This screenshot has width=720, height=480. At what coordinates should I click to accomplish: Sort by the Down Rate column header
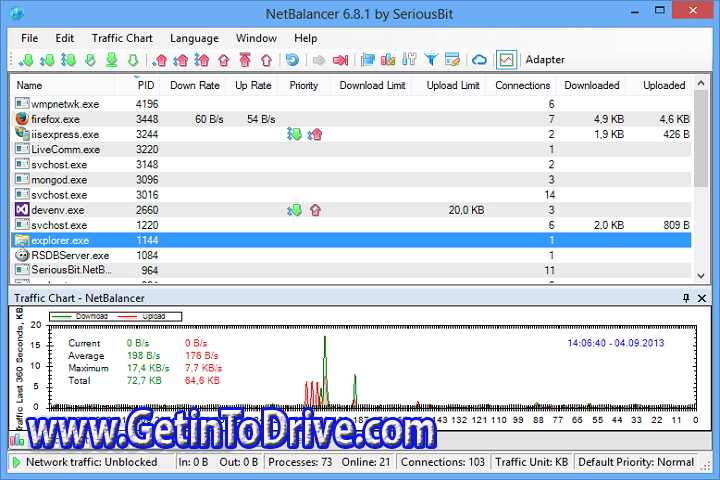click(x=193, y=85)
